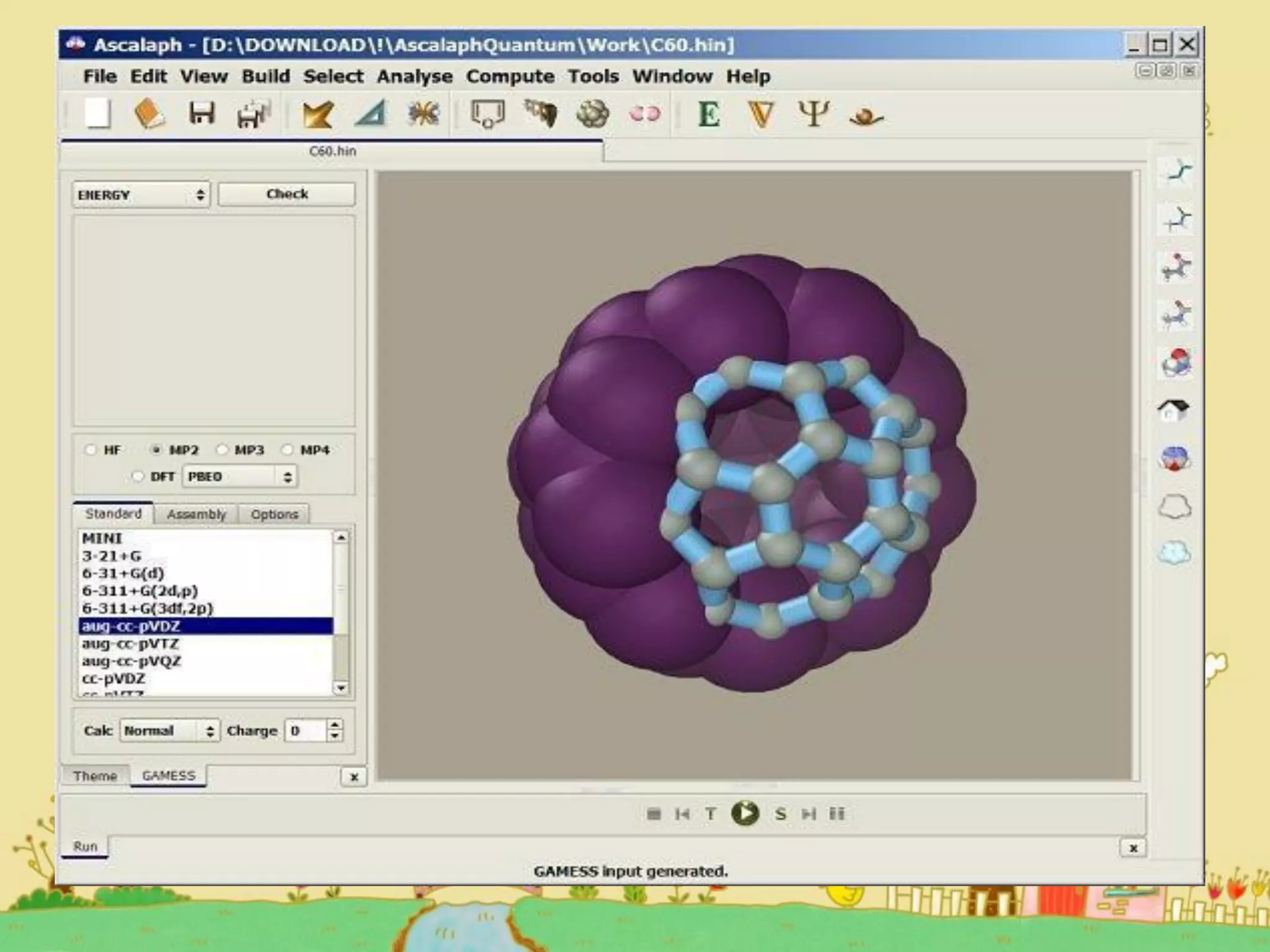Open the PBE0 functional dropdown
Viewport: 1270px width, 952px height.
(239, 476)
